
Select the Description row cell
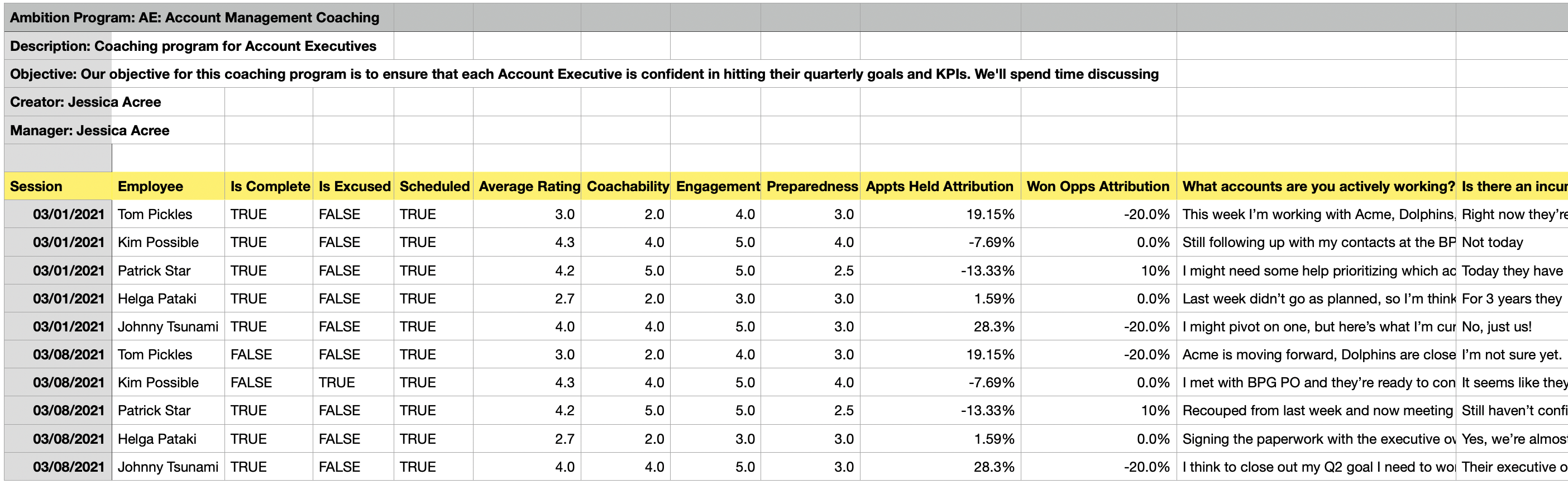[194, 46]
